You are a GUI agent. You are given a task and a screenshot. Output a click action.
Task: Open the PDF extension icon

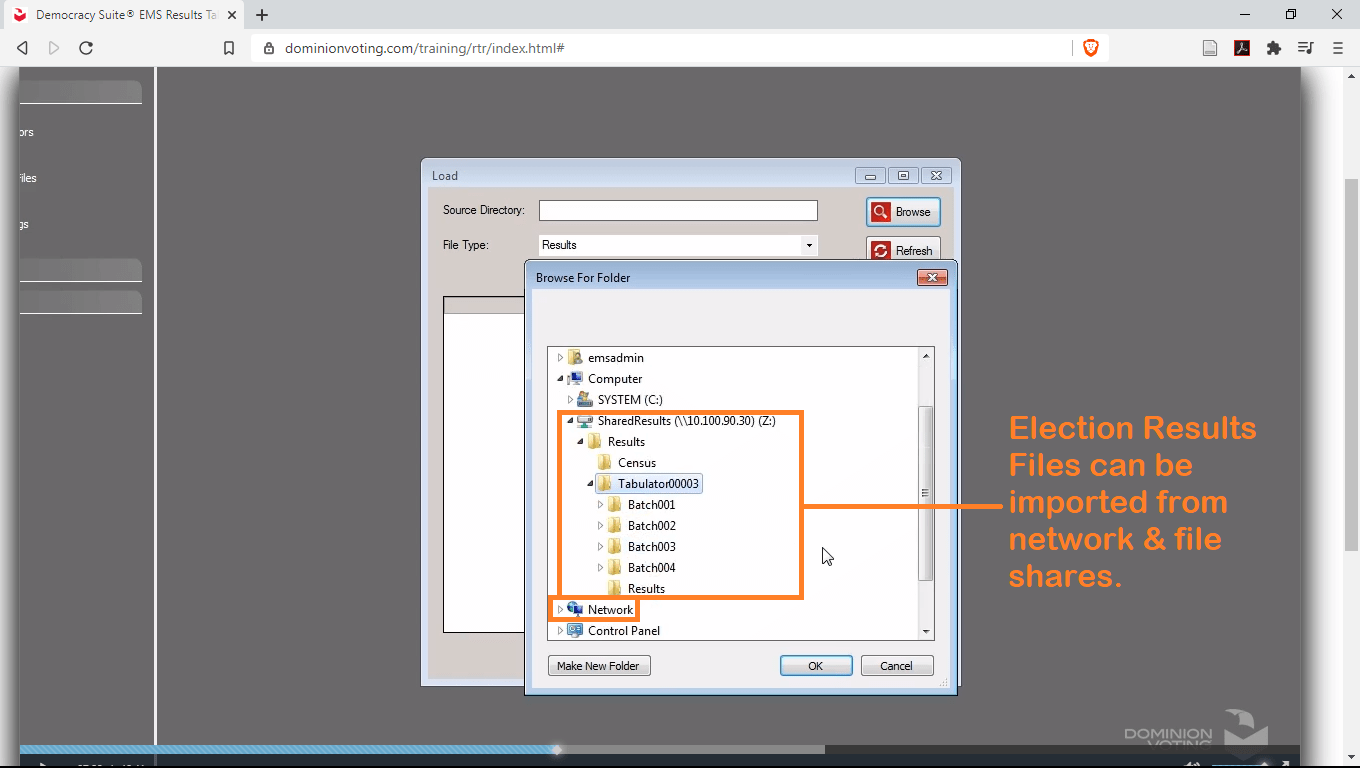click(1242, 48)
